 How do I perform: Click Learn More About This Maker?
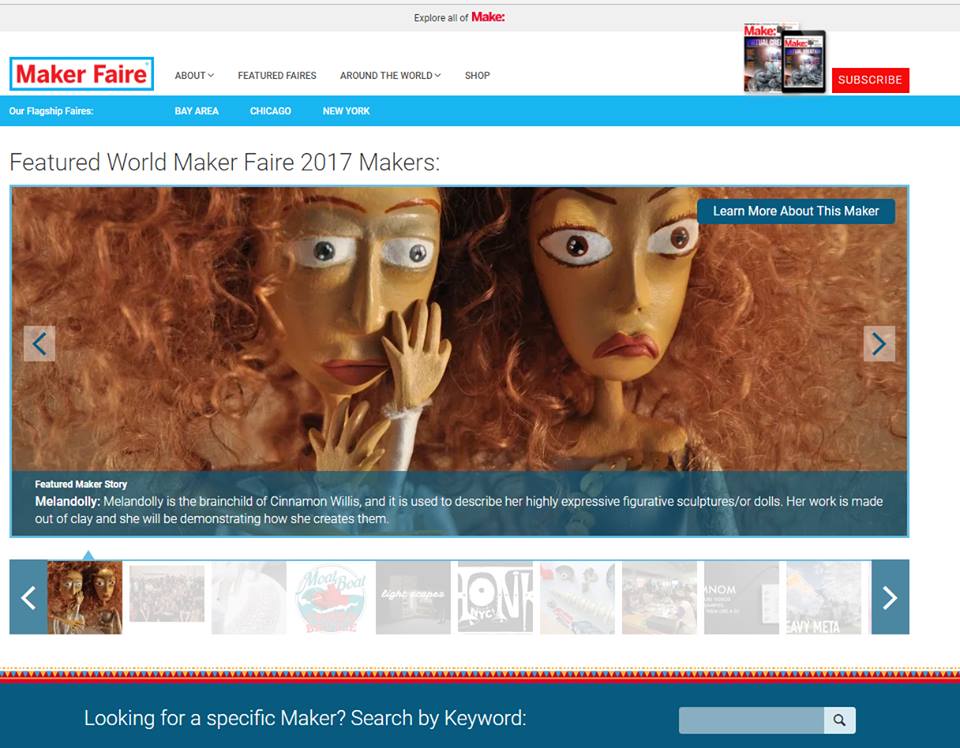[797, 211]
